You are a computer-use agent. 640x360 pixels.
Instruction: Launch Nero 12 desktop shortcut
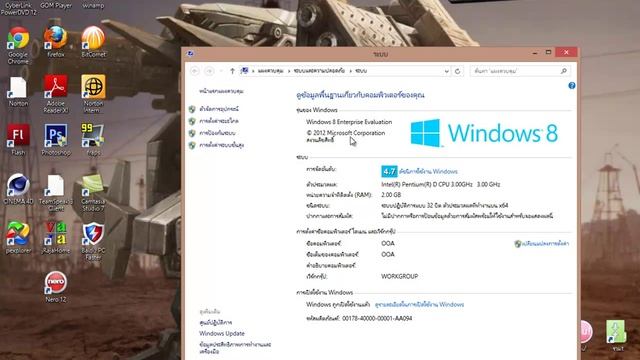pos(56,287)
